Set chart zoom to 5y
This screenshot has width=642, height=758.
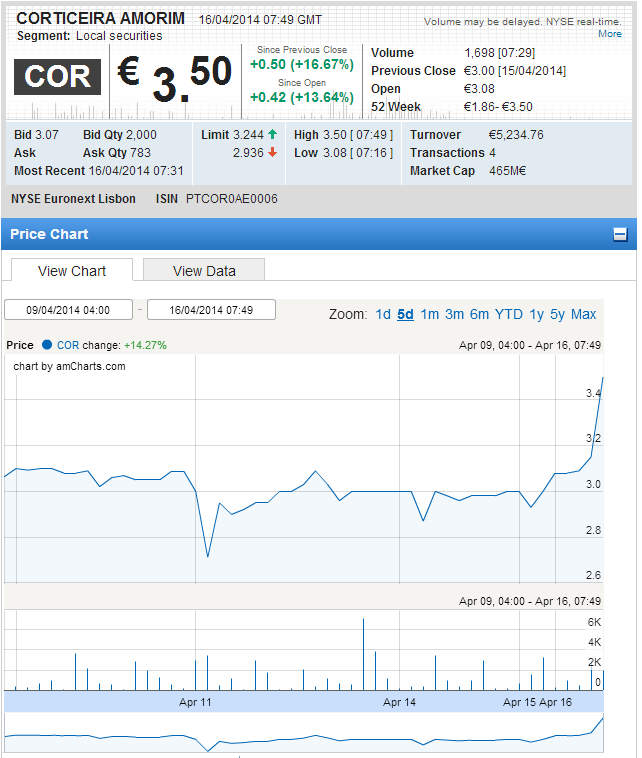(557, 314)
